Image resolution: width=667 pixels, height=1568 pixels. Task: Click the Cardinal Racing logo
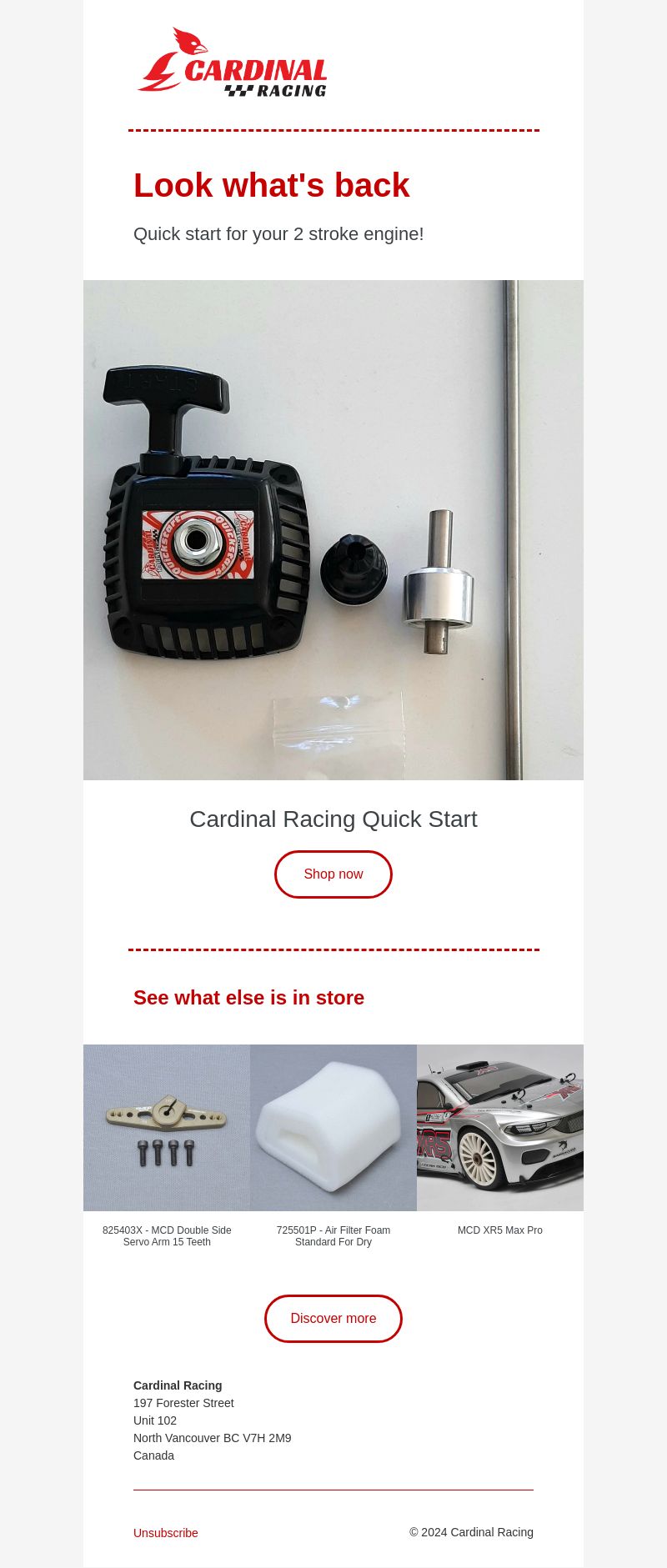coord(233,63)
